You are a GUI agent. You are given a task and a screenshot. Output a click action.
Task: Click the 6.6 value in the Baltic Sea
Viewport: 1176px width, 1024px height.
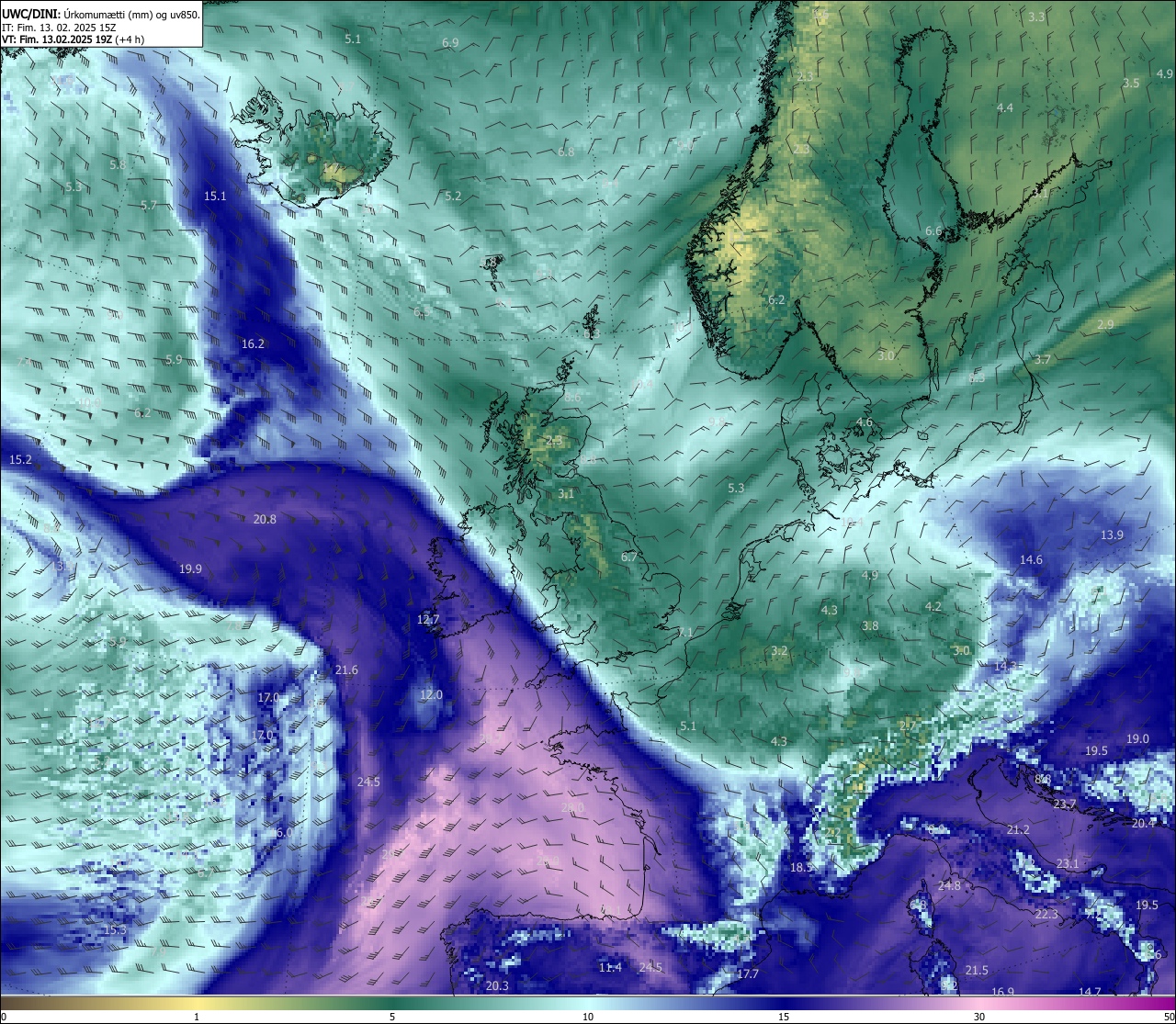click(x=933, y=231)
